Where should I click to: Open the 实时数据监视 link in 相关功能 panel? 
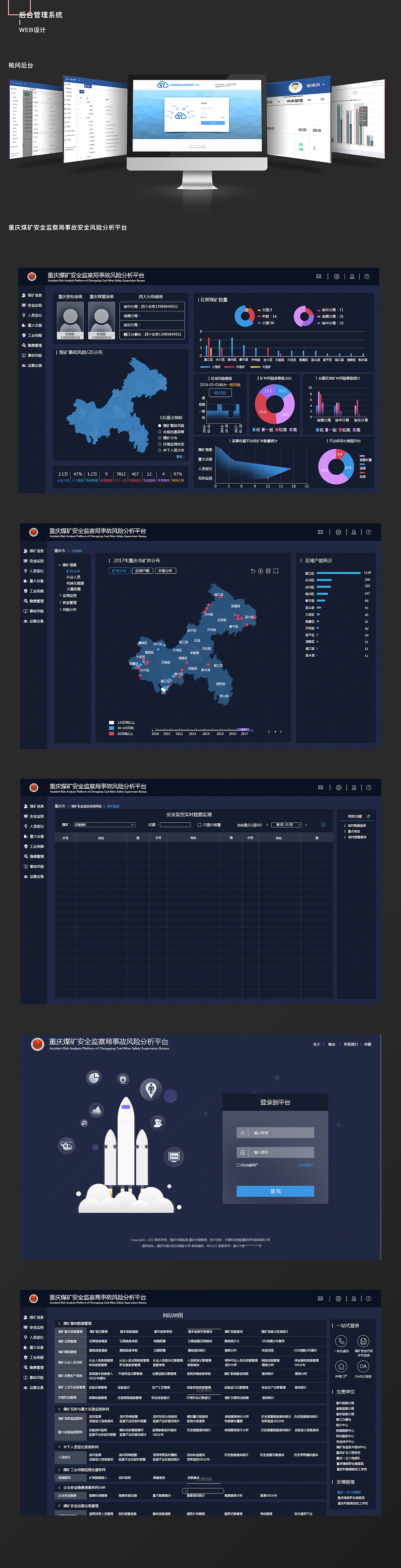pyautogui.click(x=357, y=826)
